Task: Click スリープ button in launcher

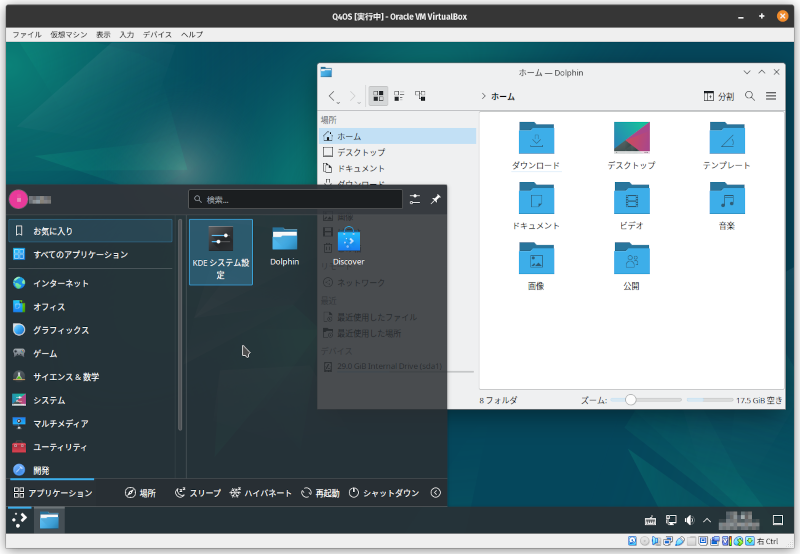Action: pos(198,493)
